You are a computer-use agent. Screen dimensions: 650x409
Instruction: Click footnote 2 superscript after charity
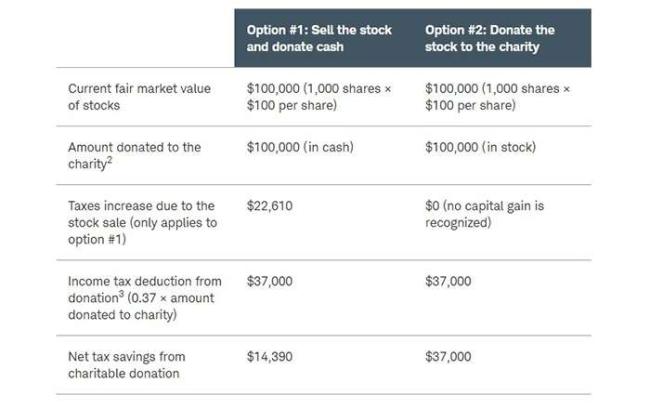[109, 160]
